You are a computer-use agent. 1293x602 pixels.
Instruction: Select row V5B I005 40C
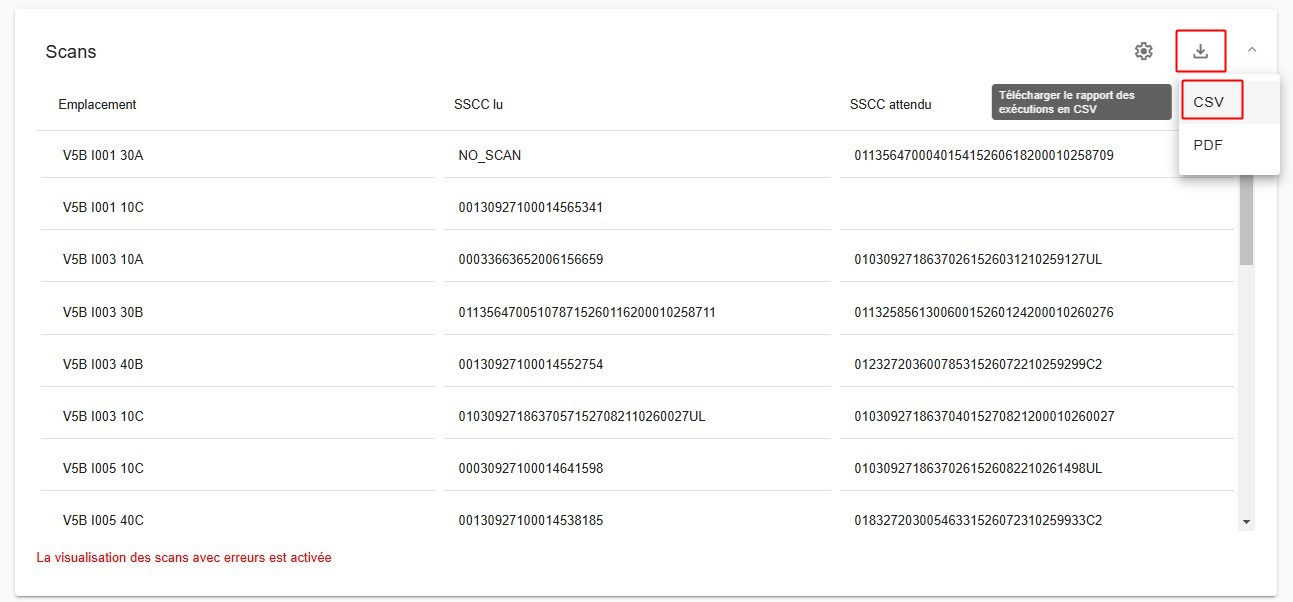pos(636,520)
